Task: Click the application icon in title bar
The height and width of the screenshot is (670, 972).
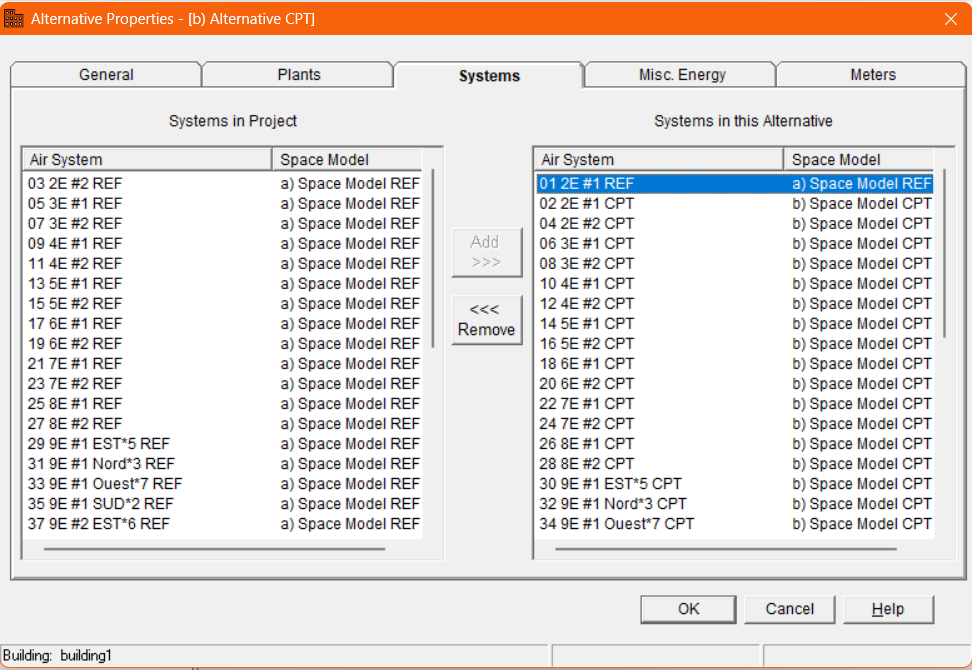Action: pyautogui.click(x=14, y=18)
